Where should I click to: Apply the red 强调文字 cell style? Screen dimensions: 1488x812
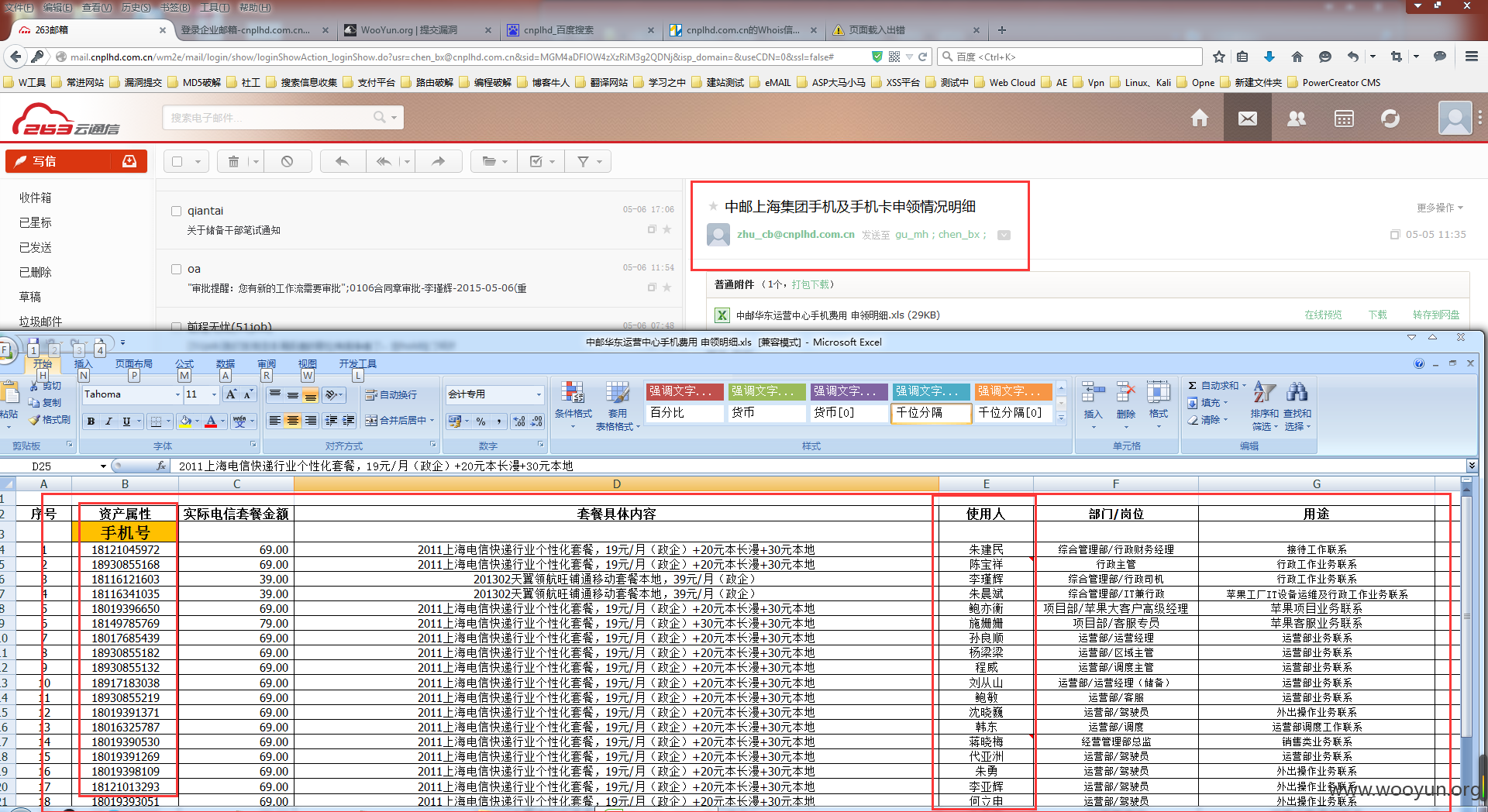coord(684,391)
